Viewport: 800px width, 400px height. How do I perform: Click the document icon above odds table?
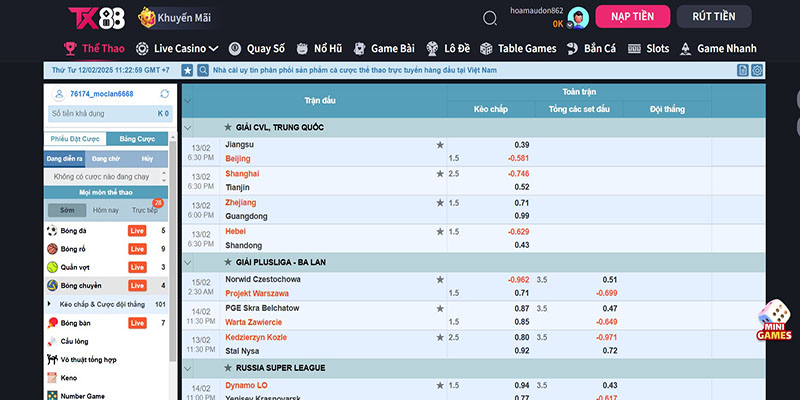[x=742, y=70]
